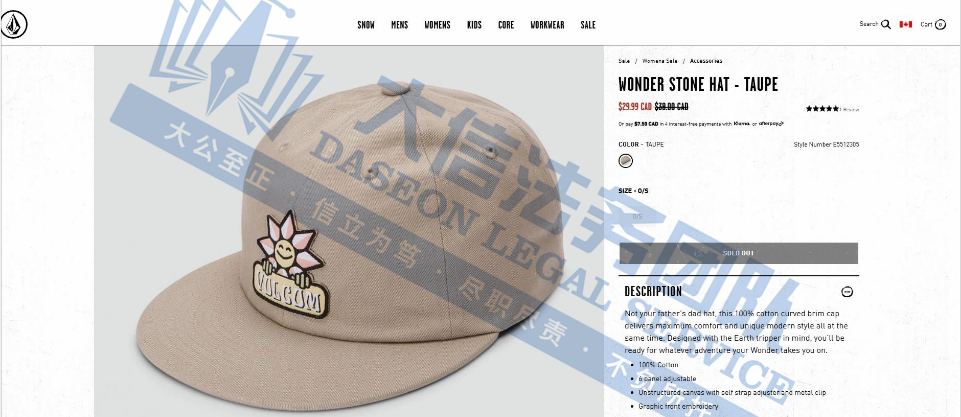
Task: Open the MENS menu
Action: [400, 25]
